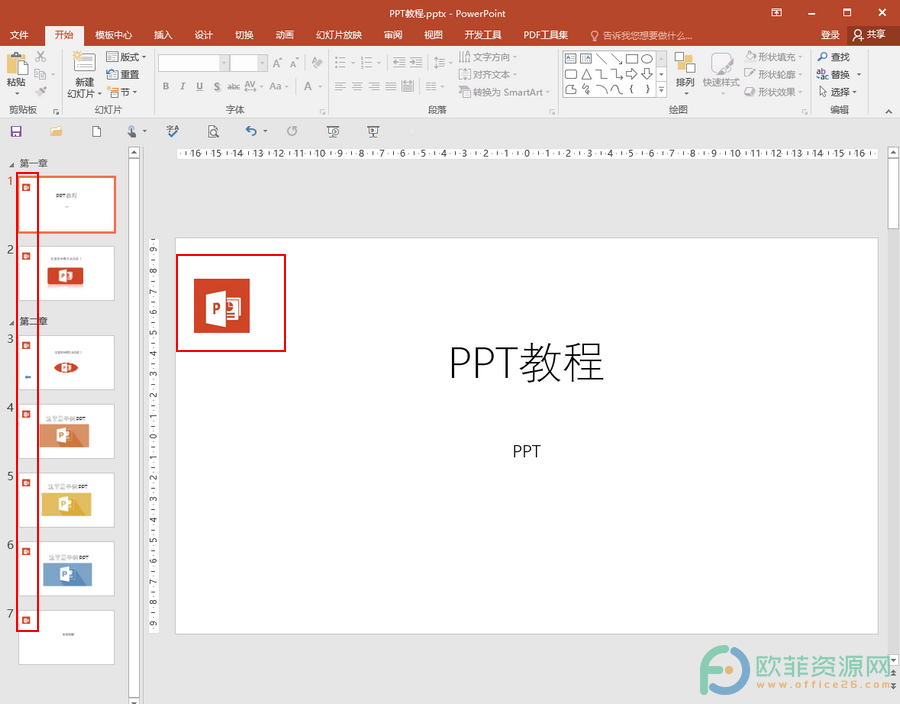The height and width of the screenshot is (704, 900).
Task: Click the decrease indent icon
Action: 399,63
